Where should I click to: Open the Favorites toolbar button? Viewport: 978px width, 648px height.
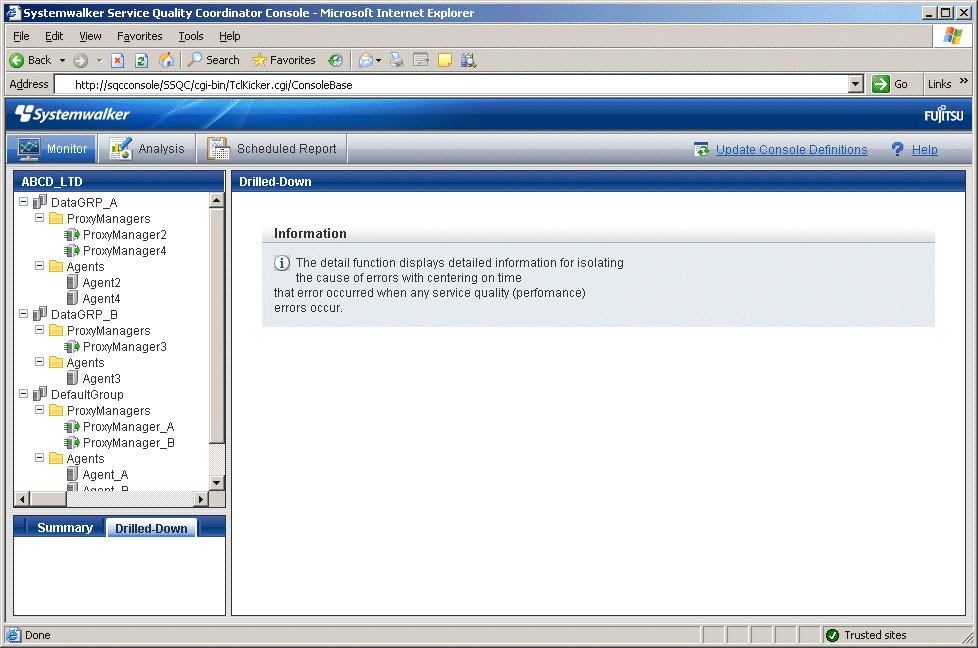coord(284,60)
